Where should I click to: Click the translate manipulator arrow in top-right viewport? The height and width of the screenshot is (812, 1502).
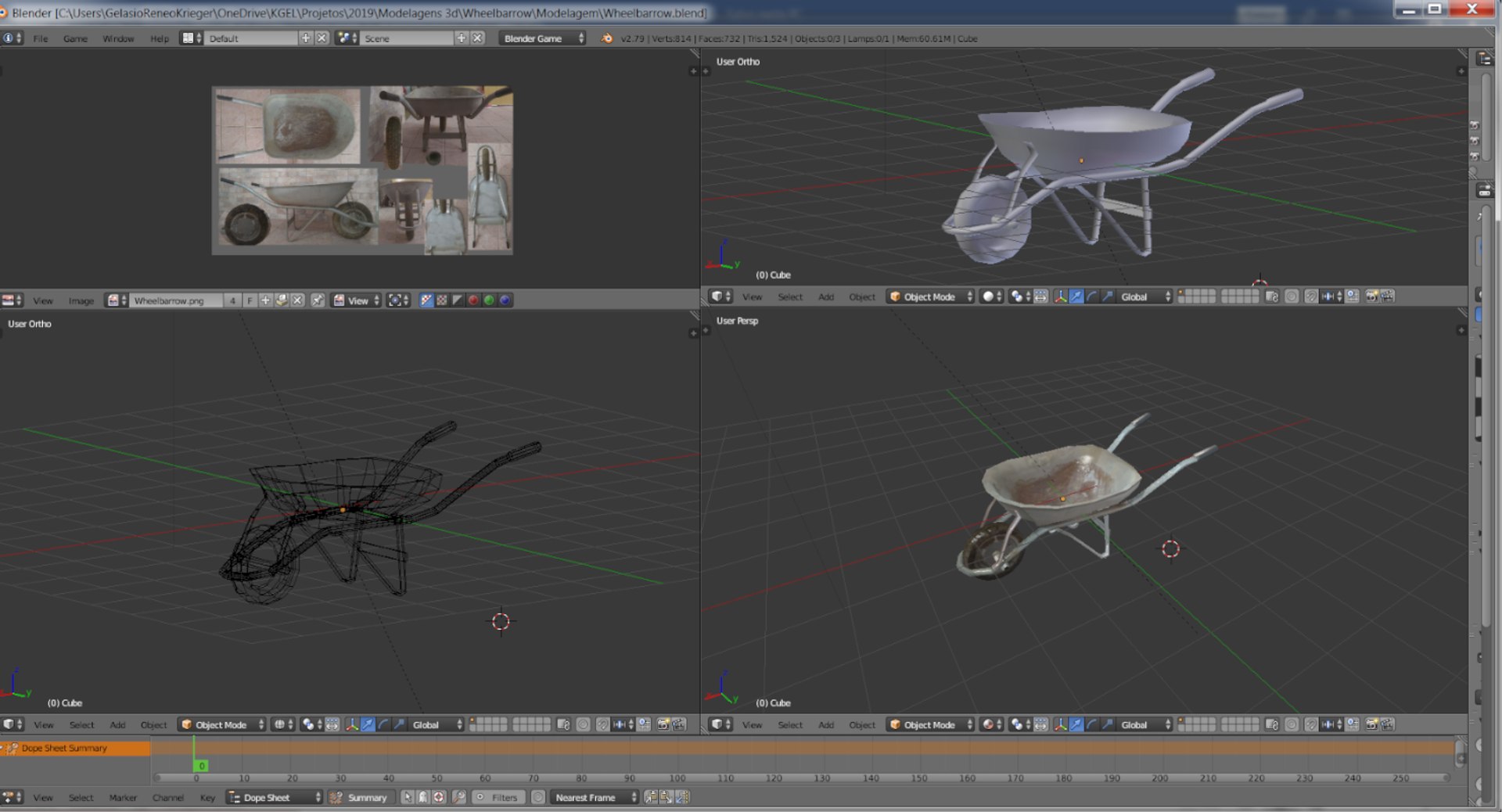click(x=1076, y=296)
